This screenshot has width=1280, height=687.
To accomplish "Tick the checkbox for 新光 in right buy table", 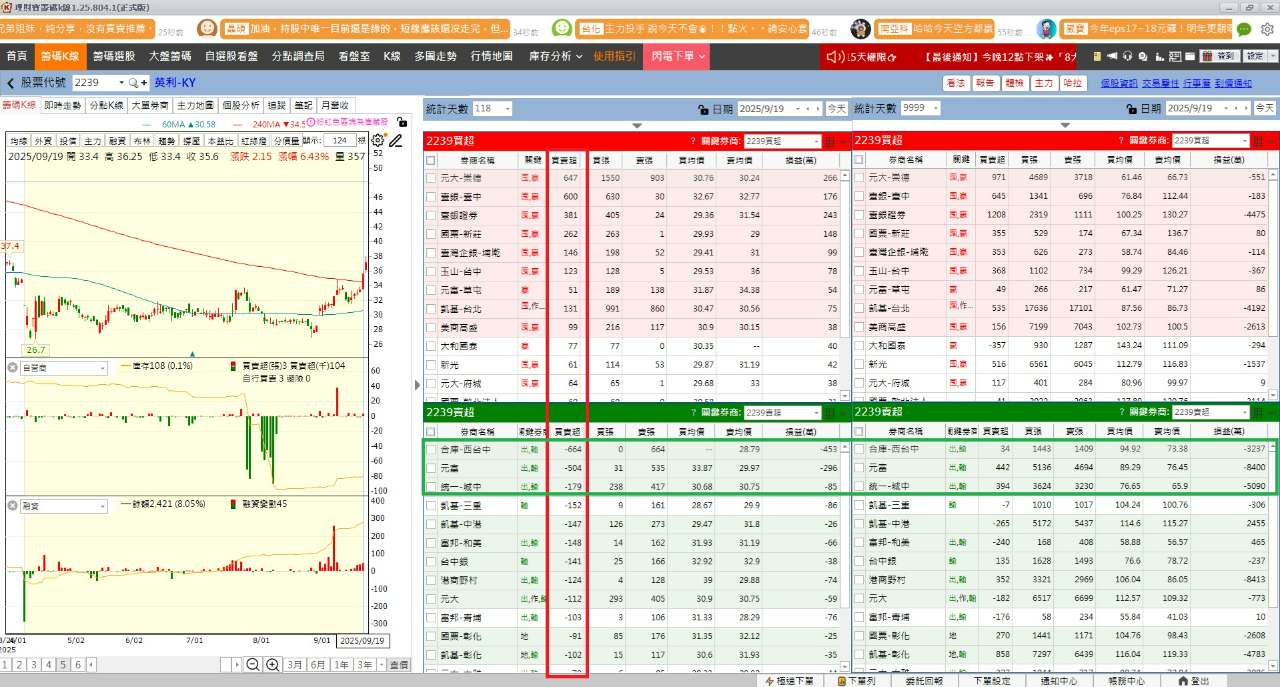I will pyautogui.click(x=861, y=364).
